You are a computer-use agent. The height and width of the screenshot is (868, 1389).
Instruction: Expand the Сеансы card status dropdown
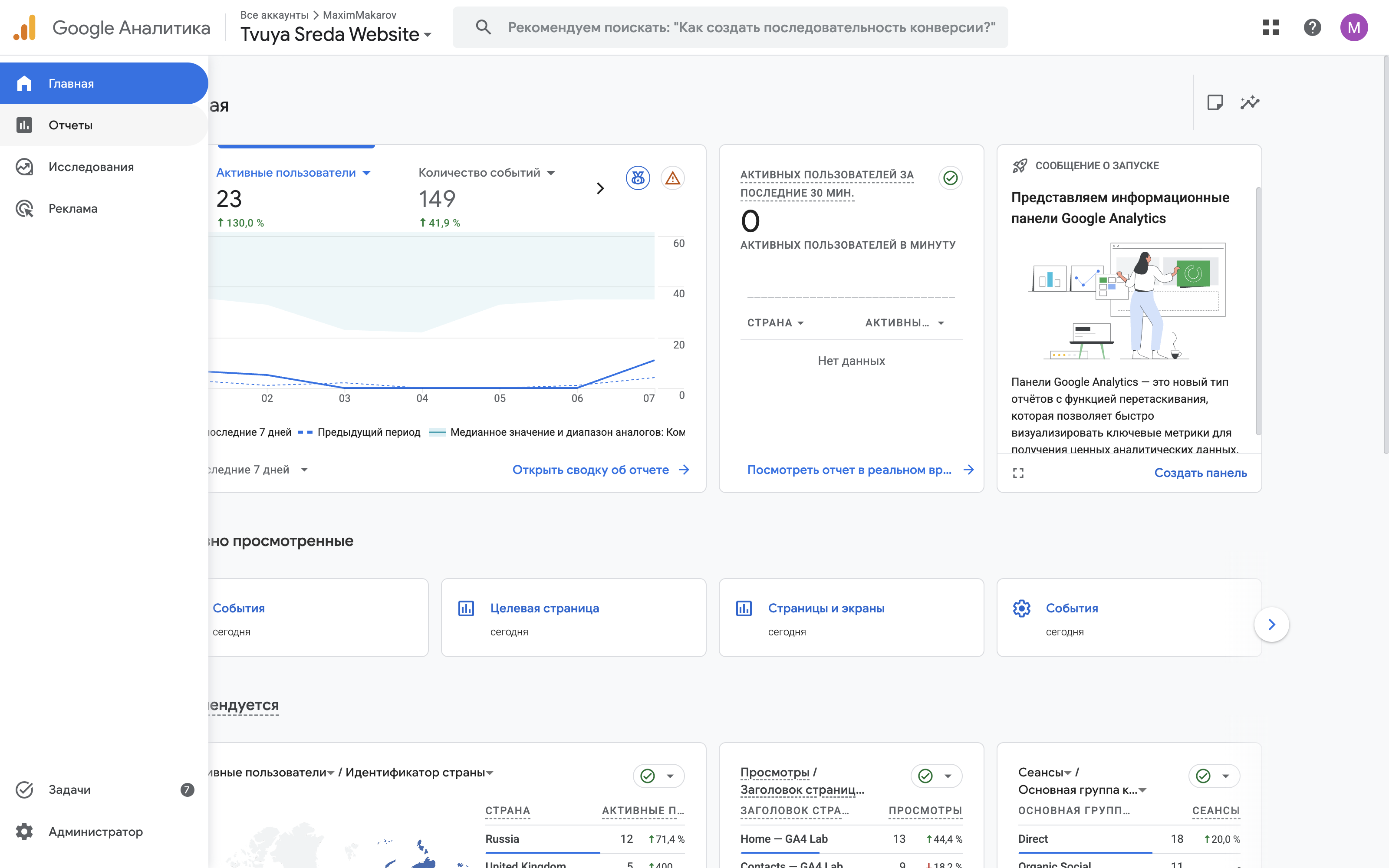click(x=1214, y=776)
